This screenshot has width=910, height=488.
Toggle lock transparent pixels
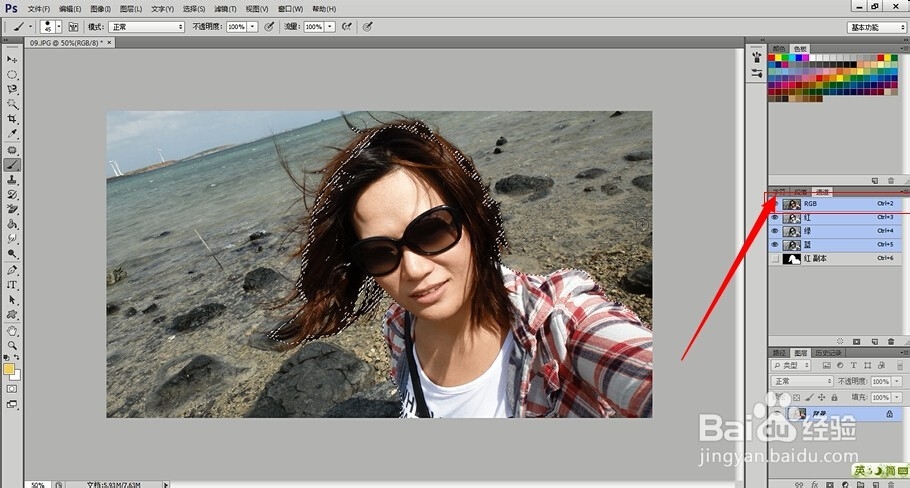pyautogui.click(x=796, y=397)
